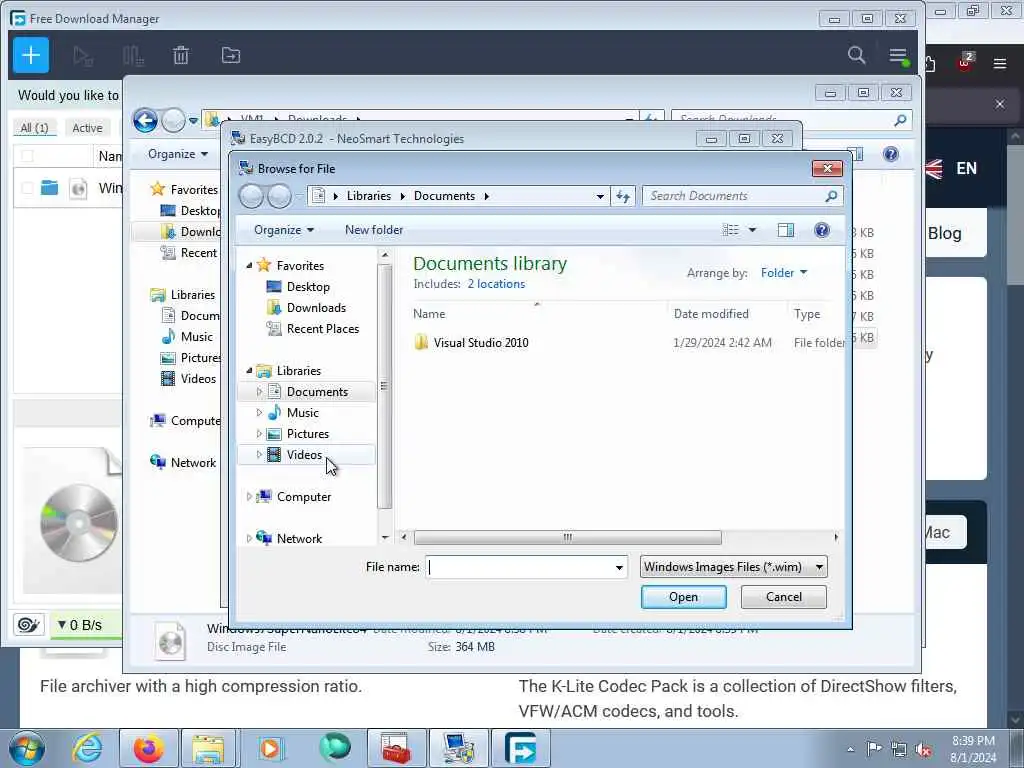Select Desktop in Browse for File favorites
Viewport: 1024px width, 768px height.
(308, 287)
